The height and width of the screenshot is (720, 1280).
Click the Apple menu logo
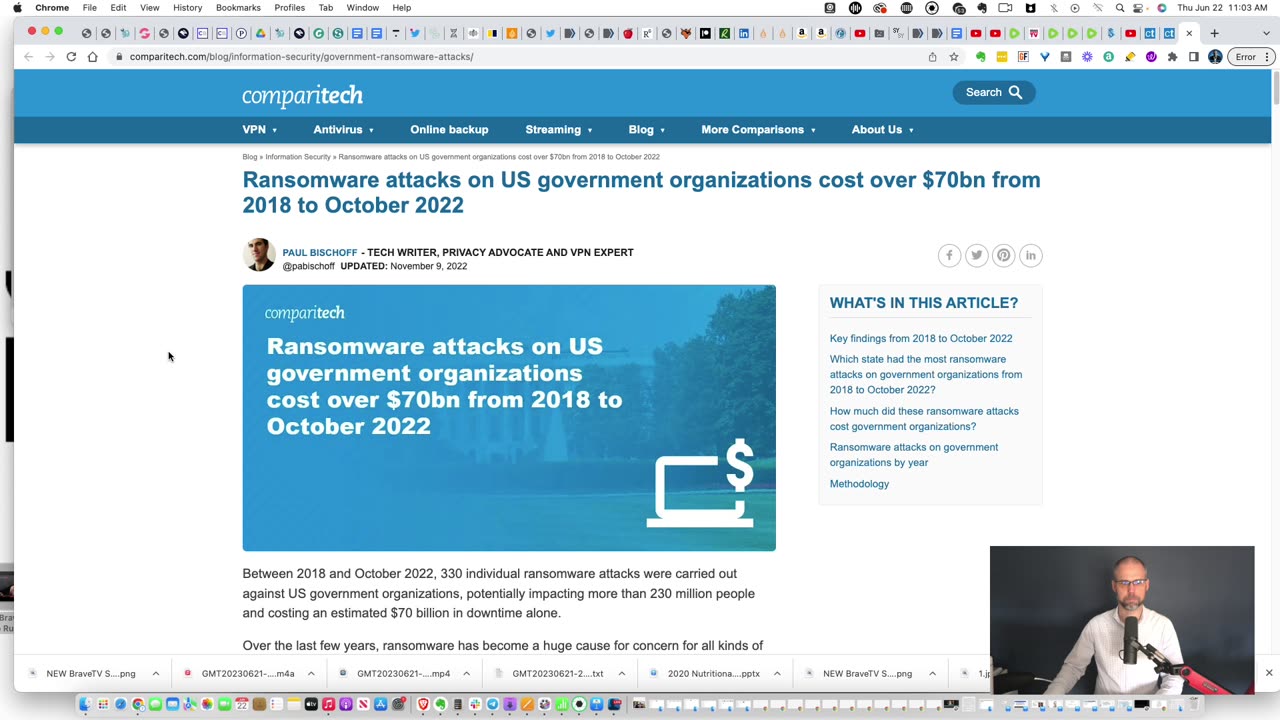[17, 8]
